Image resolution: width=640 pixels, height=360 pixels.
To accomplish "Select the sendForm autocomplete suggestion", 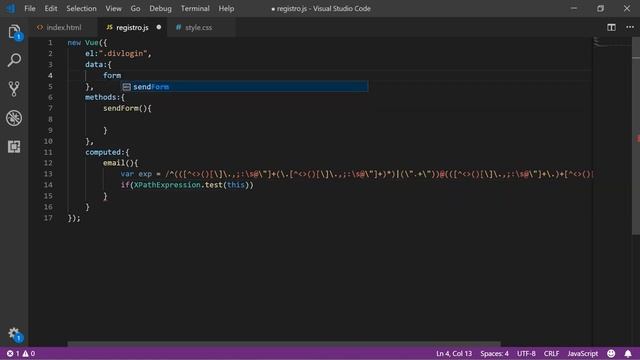I will tap(244, 87).
